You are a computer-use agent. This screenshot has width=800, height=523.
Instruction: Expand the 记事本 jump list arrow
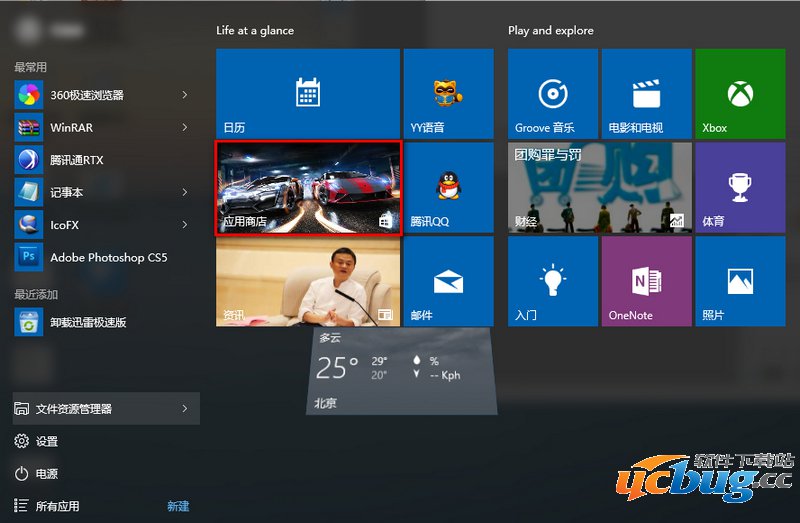pos(185,192)
